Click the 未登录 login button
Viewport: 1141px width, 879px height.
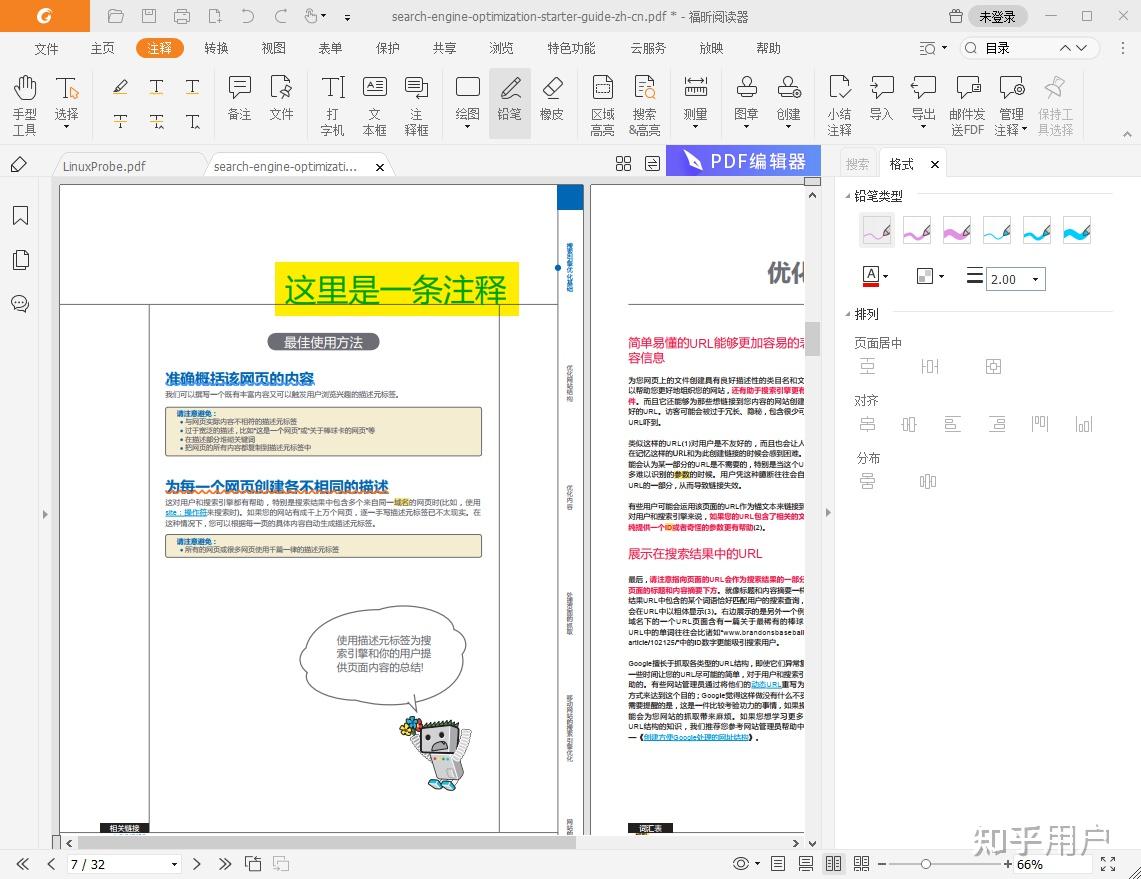pos(997,16)
